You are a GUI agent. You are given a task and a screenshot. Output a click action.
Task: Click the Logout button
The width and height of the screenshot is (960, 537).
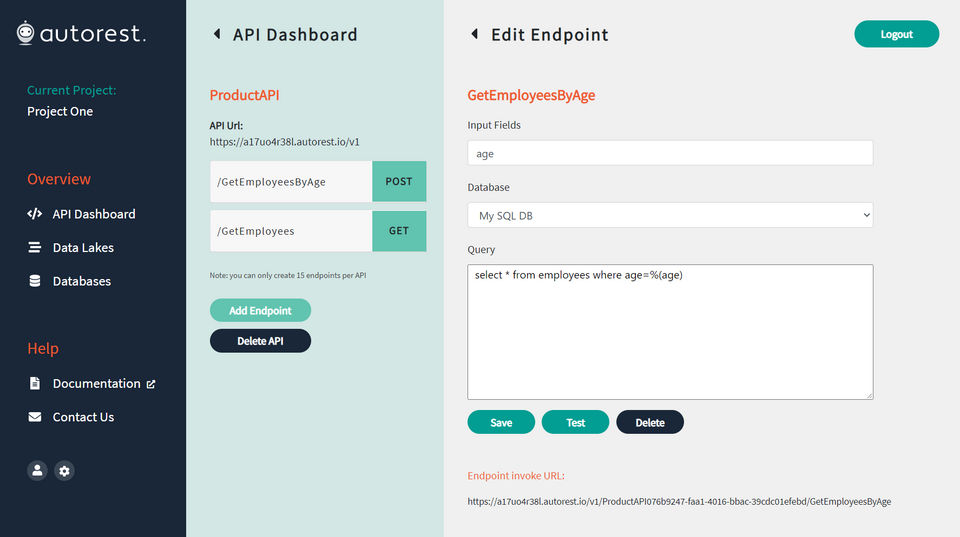[x=896, y=34]
